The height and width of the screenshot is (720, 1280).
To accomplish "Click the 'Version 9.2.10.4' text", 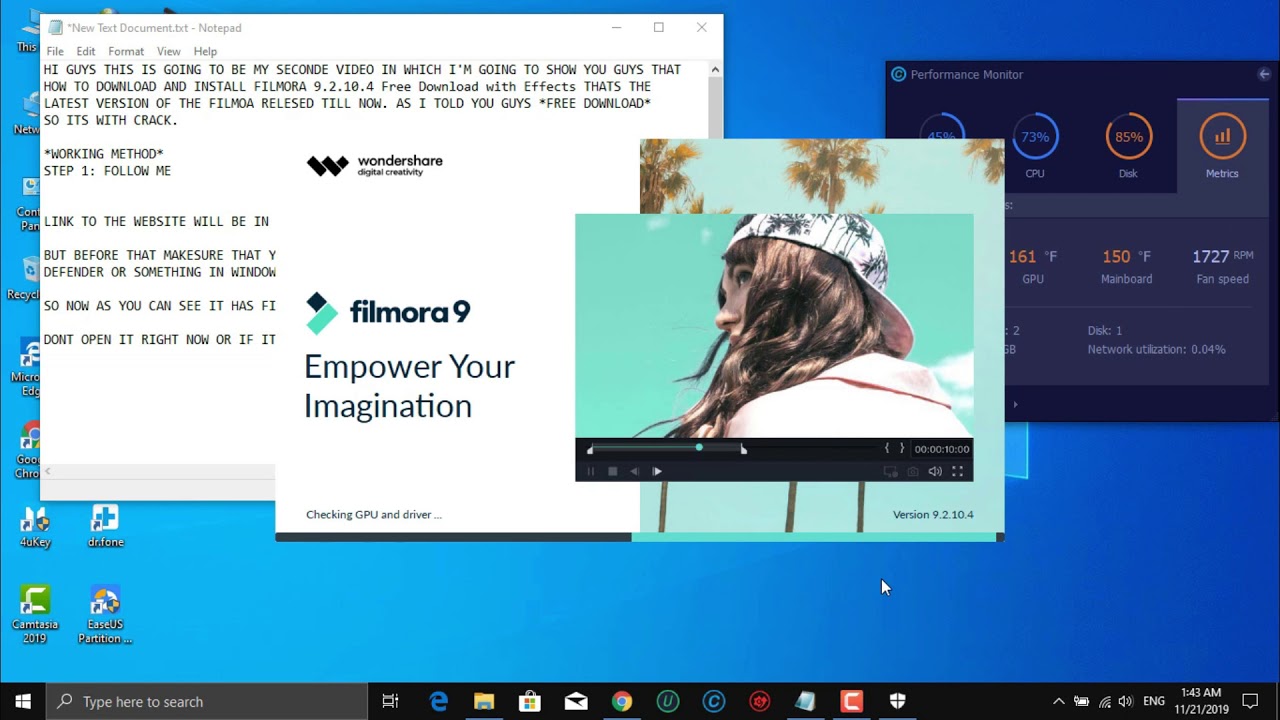I will [x=933, y=514].
